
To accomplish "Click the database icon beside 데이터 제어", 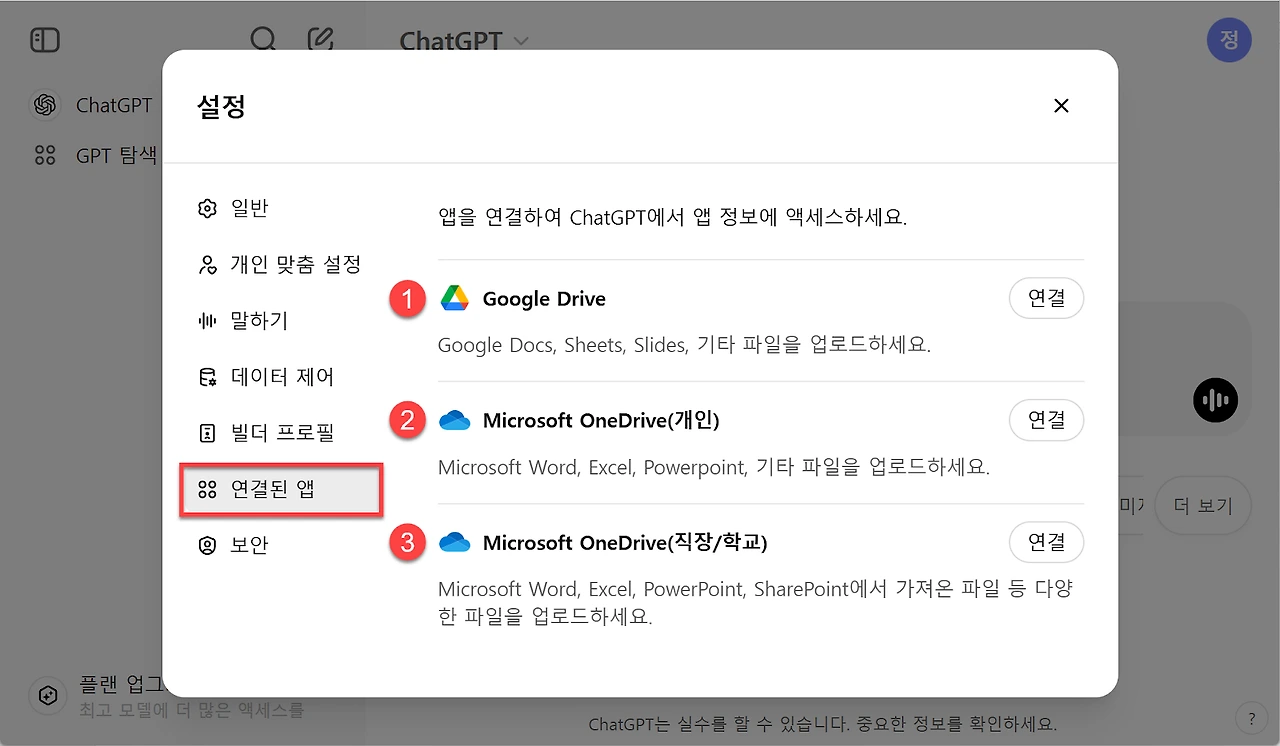I will [207, 377].
